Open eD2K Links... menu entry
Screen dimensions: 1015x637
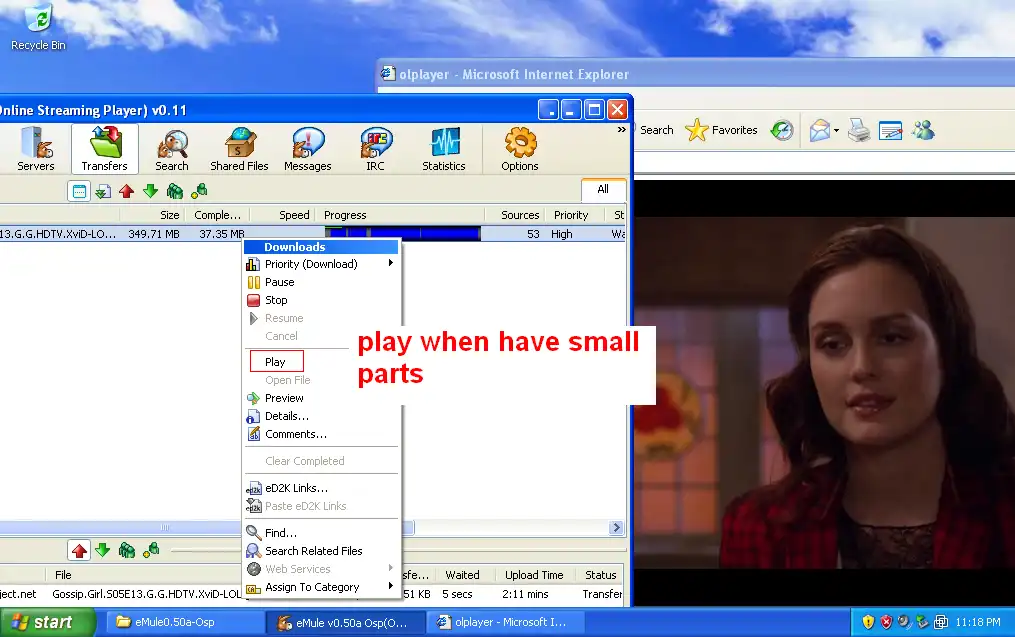(x=321, y=488)
